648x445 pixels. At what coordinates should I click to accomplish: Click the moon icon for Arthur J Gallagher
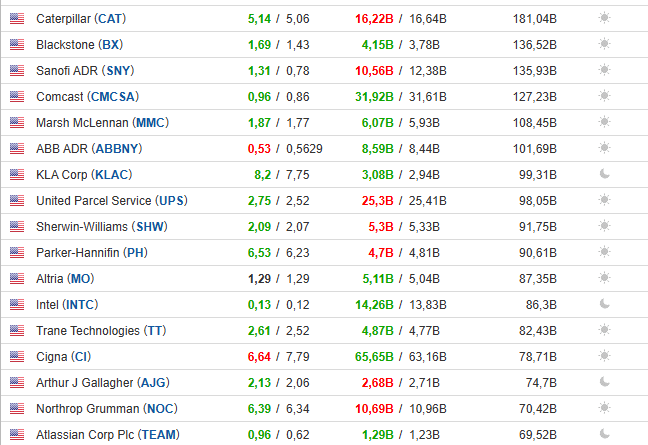(604, 382)
